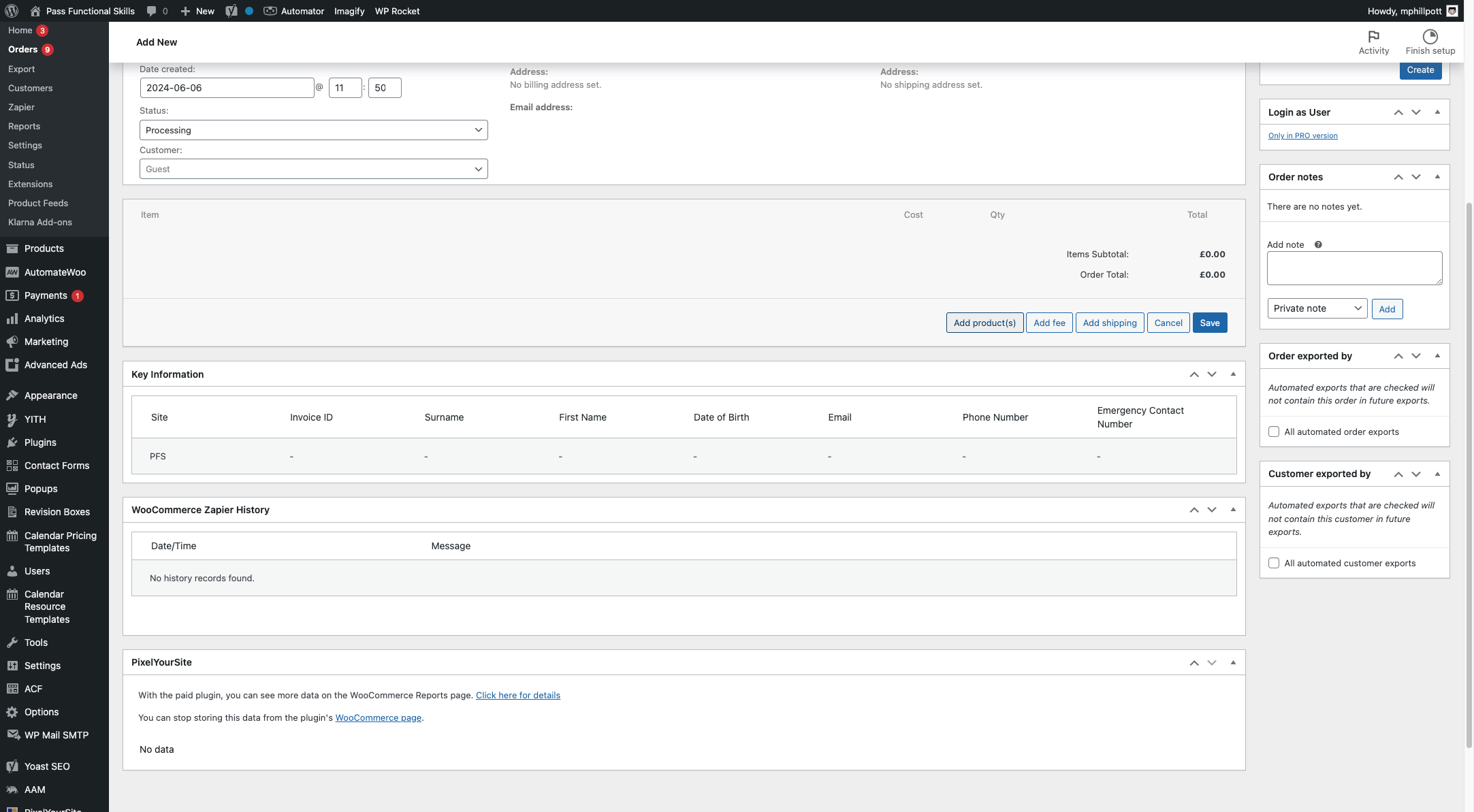This screenshot has width=1474, height=812.
Task: Check All automated customer exports
Action: tap(1274, 563)
